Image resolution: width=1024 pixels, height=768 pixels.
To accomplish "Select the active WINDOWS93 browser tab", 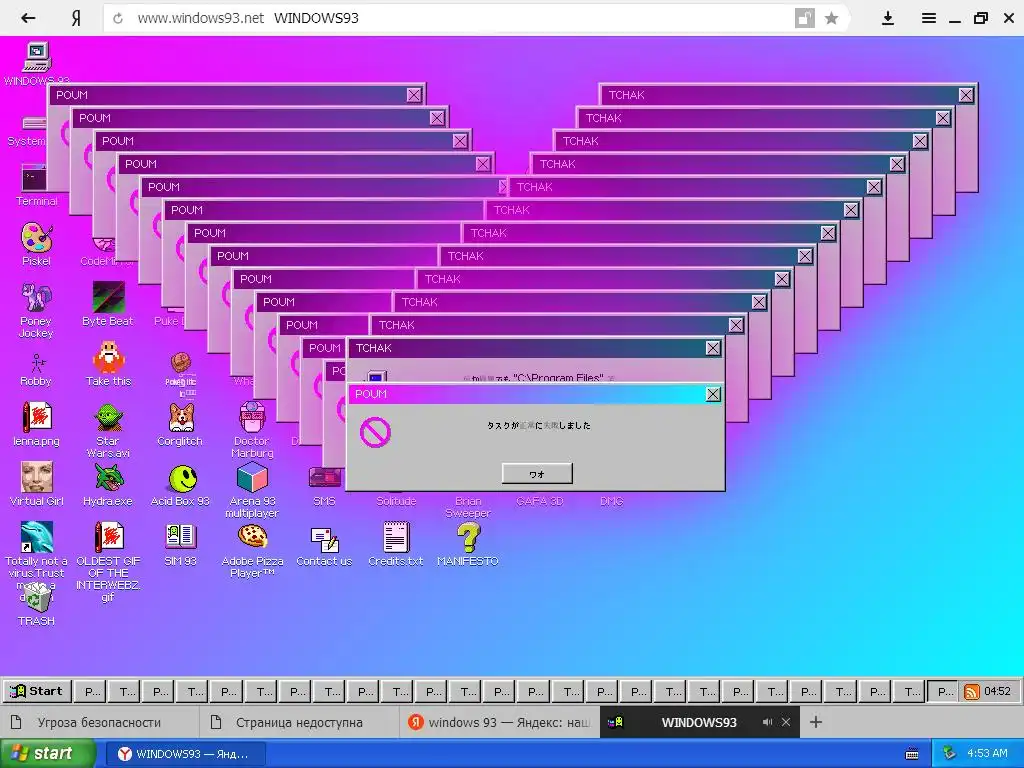I will 699,722.
